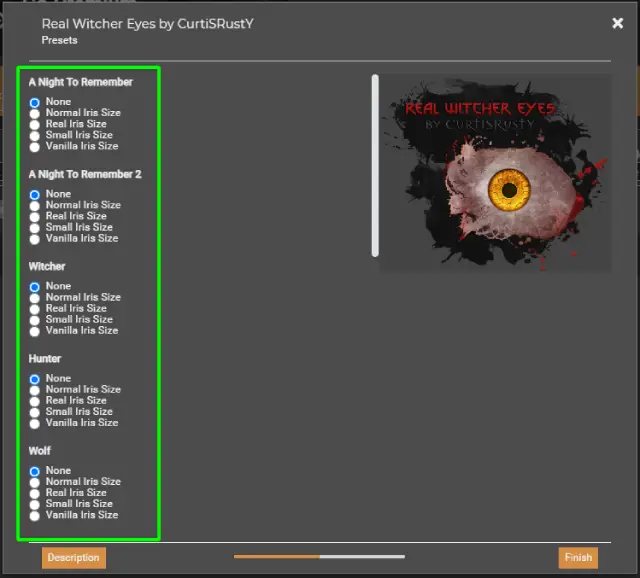Viewport: 640px width, 578px height.
Task: Pick Real Iris Size in Witcher group
Action: point(35,309)
